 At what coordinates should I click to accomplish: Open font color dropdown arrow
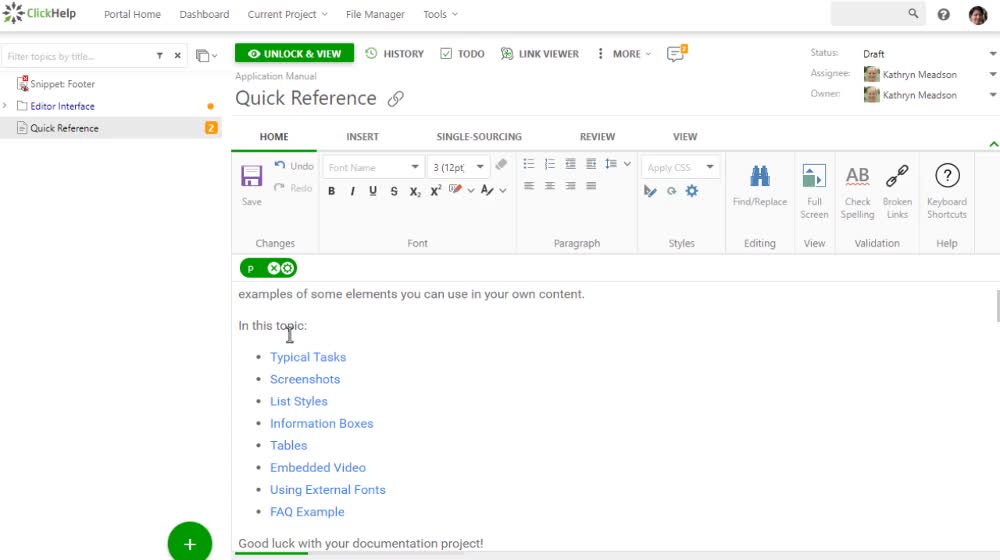[x=503, y=190]
